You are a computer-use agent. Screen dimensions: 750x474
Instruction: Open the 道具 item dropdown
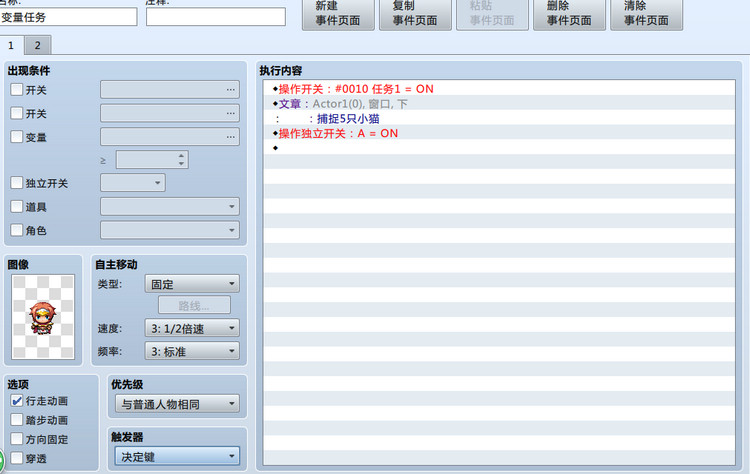170,207
